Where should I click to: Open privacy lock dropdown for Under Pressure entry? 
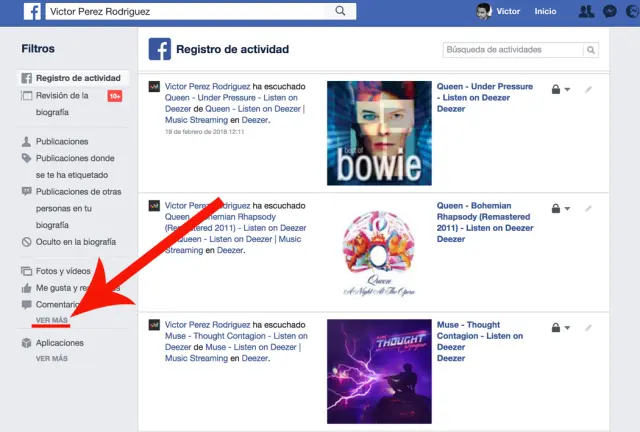(561, 90)
